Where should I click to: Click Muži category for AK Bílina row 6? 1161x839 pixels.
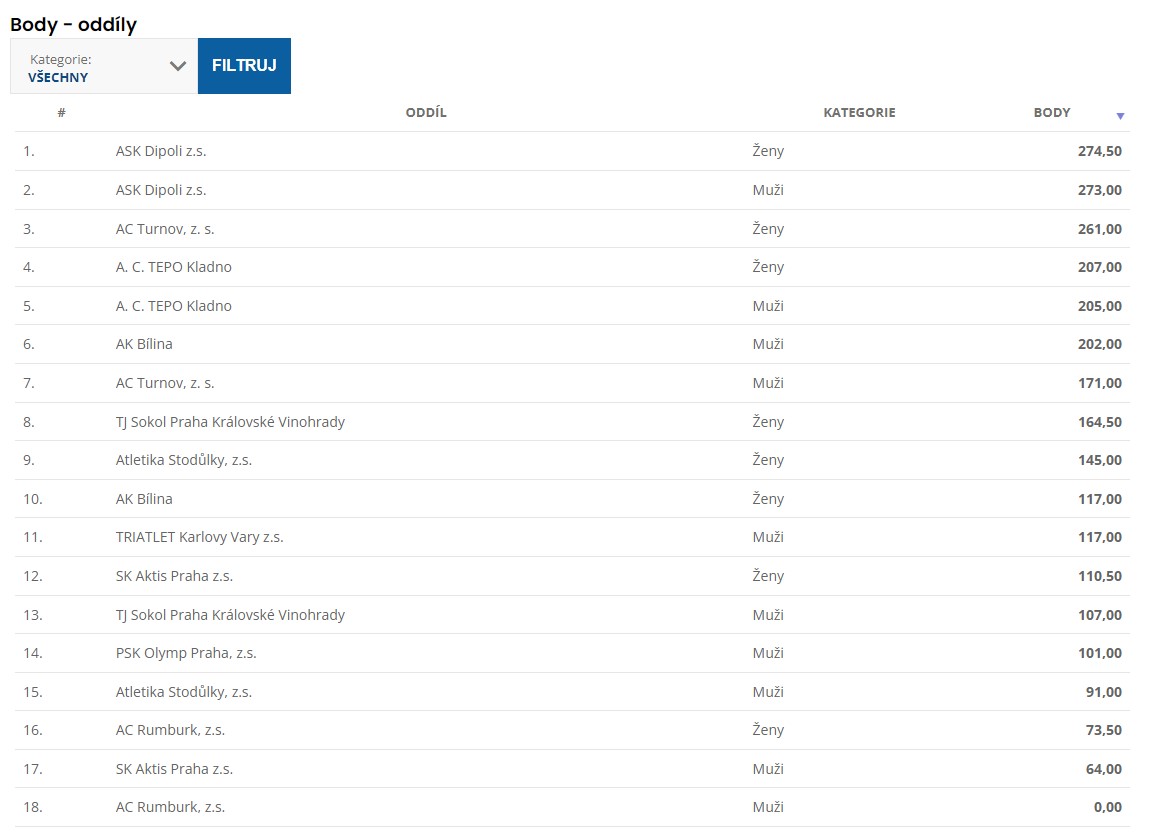pos(768,344)
